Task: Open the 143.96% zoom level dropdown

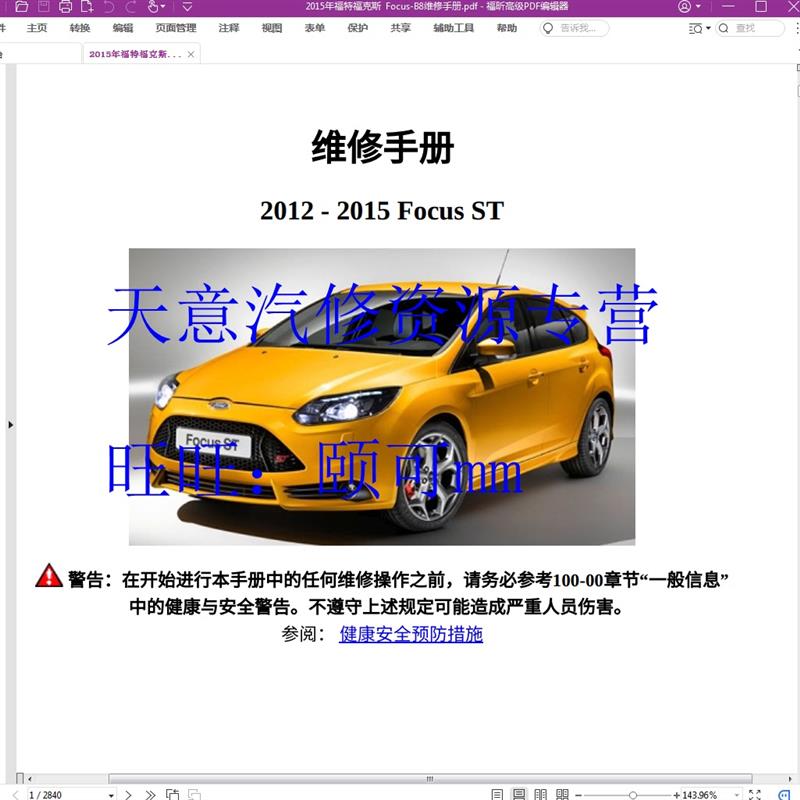Action: point(737,795)
